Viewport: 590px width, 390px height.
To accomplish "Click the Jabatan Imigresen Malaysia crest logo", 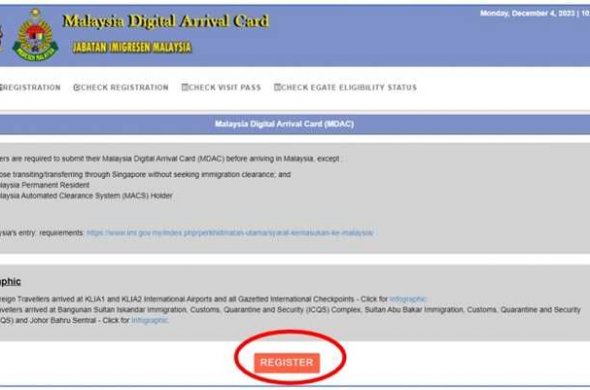I will pos(35,35).
